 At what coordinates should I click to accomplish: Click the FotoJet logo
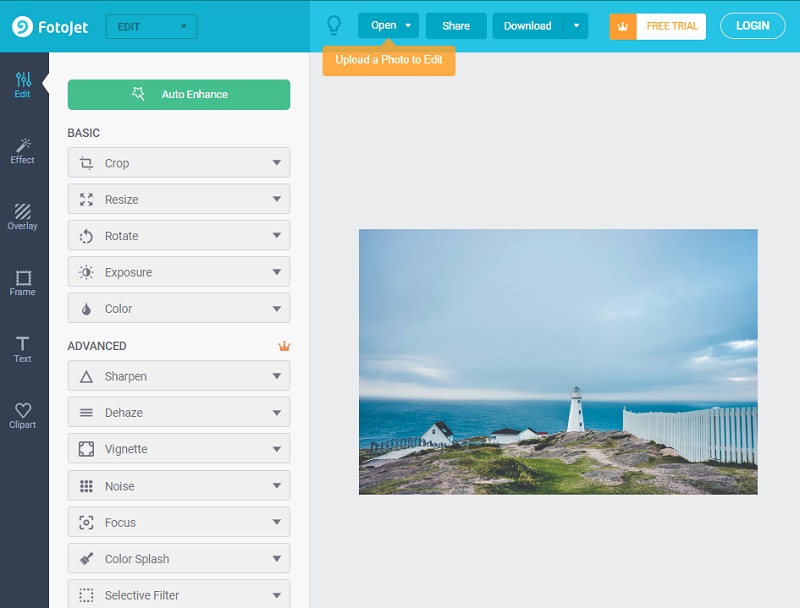[50, 27]
